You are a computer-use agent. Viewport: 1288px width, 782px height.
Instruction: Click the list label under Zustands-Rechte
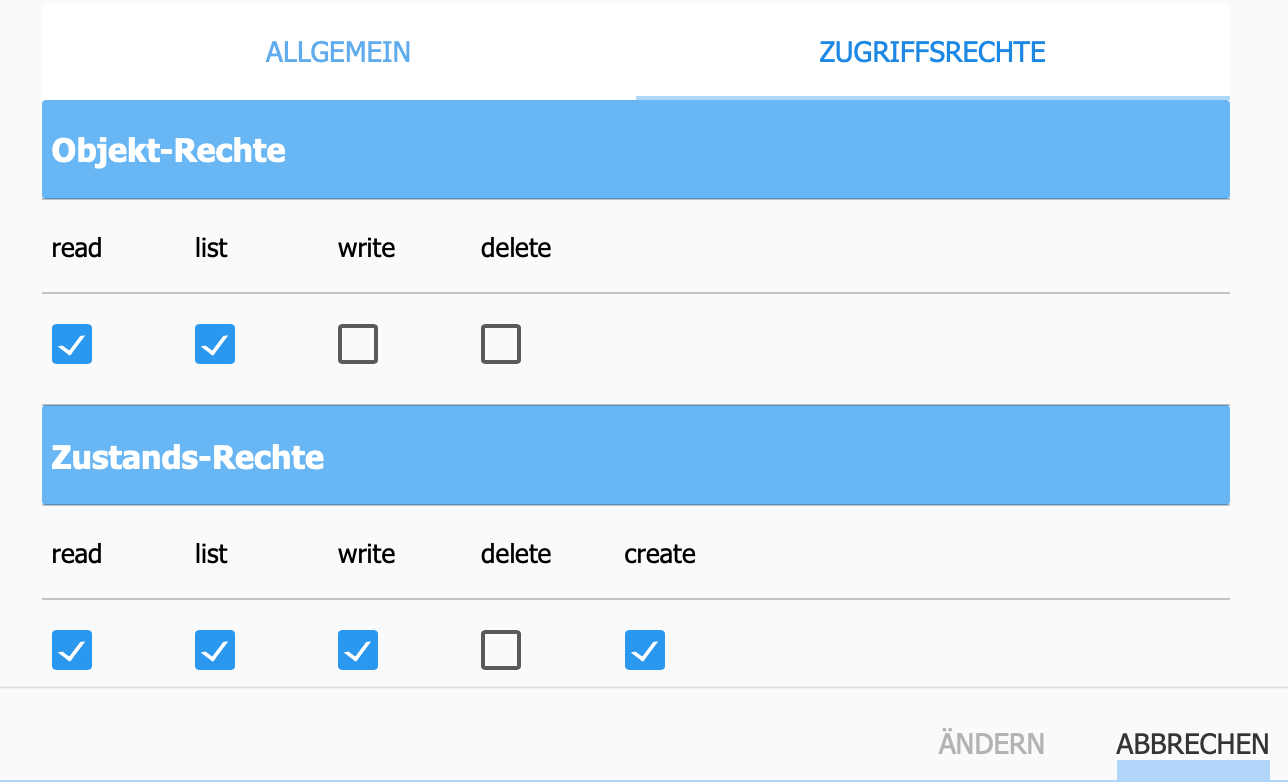pyautogui.click(x=211, y=554)
